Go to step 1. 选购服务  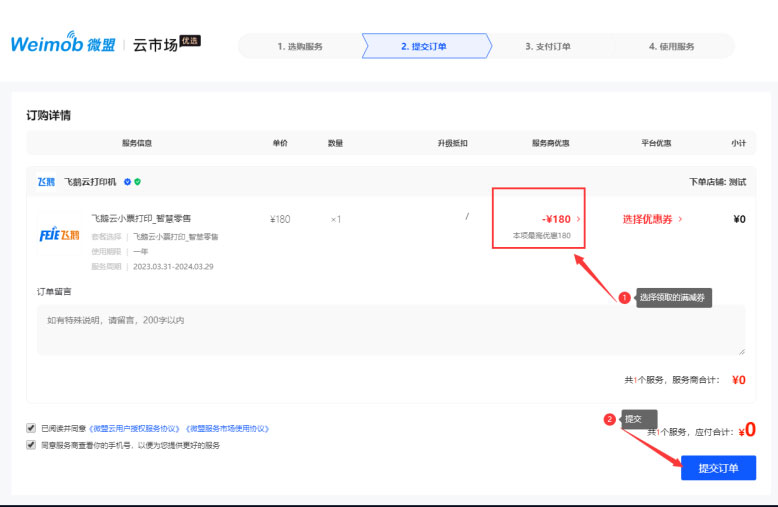(x=300, y=46)
